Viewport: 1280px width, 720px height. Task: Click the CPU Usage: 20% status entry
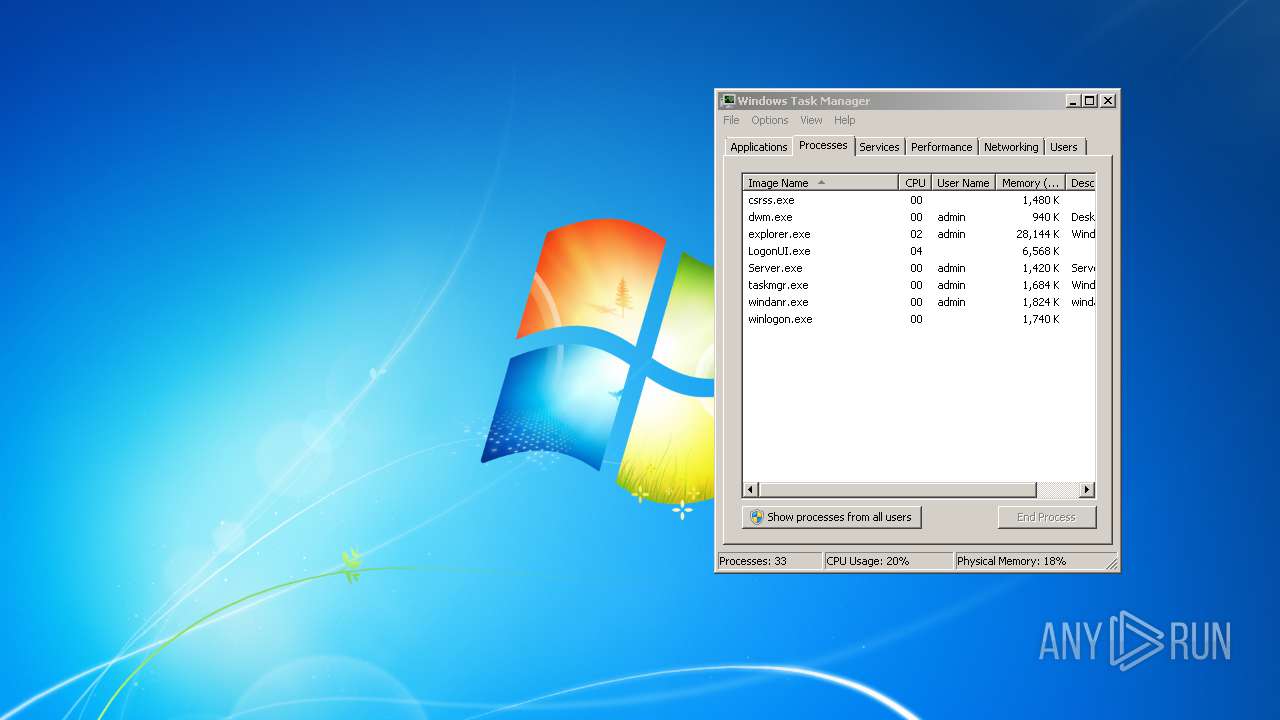[888, 561]
